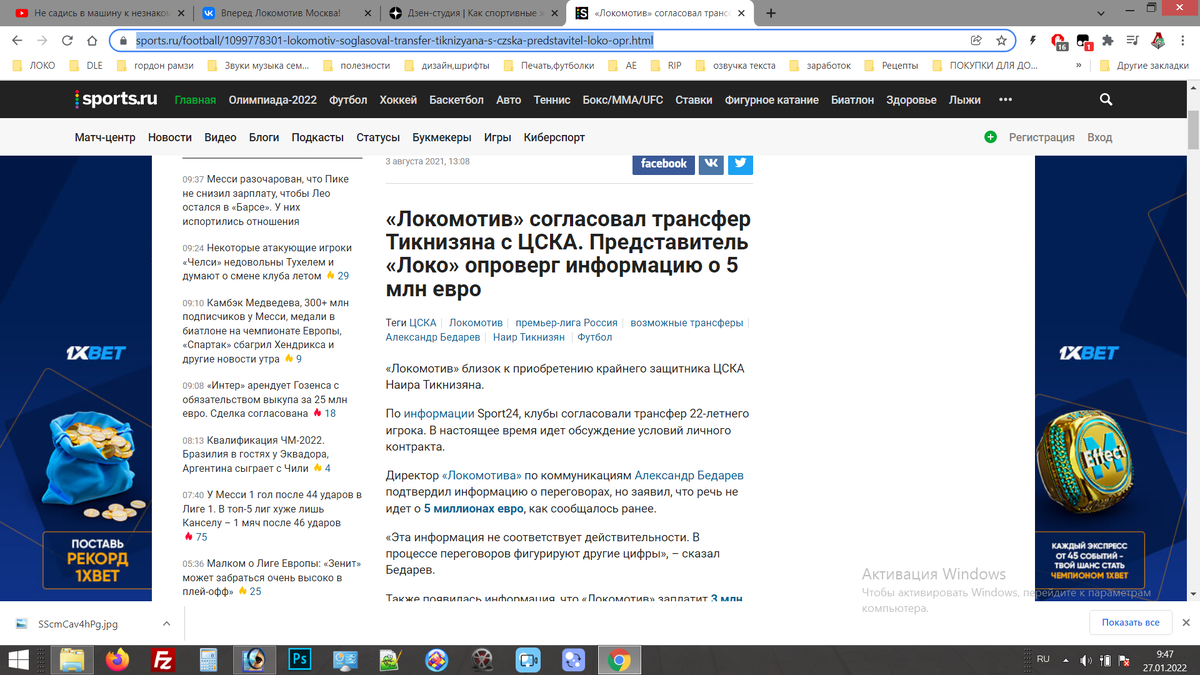
Task: Follow the информации Sport24 link
Action: [439, 413]
